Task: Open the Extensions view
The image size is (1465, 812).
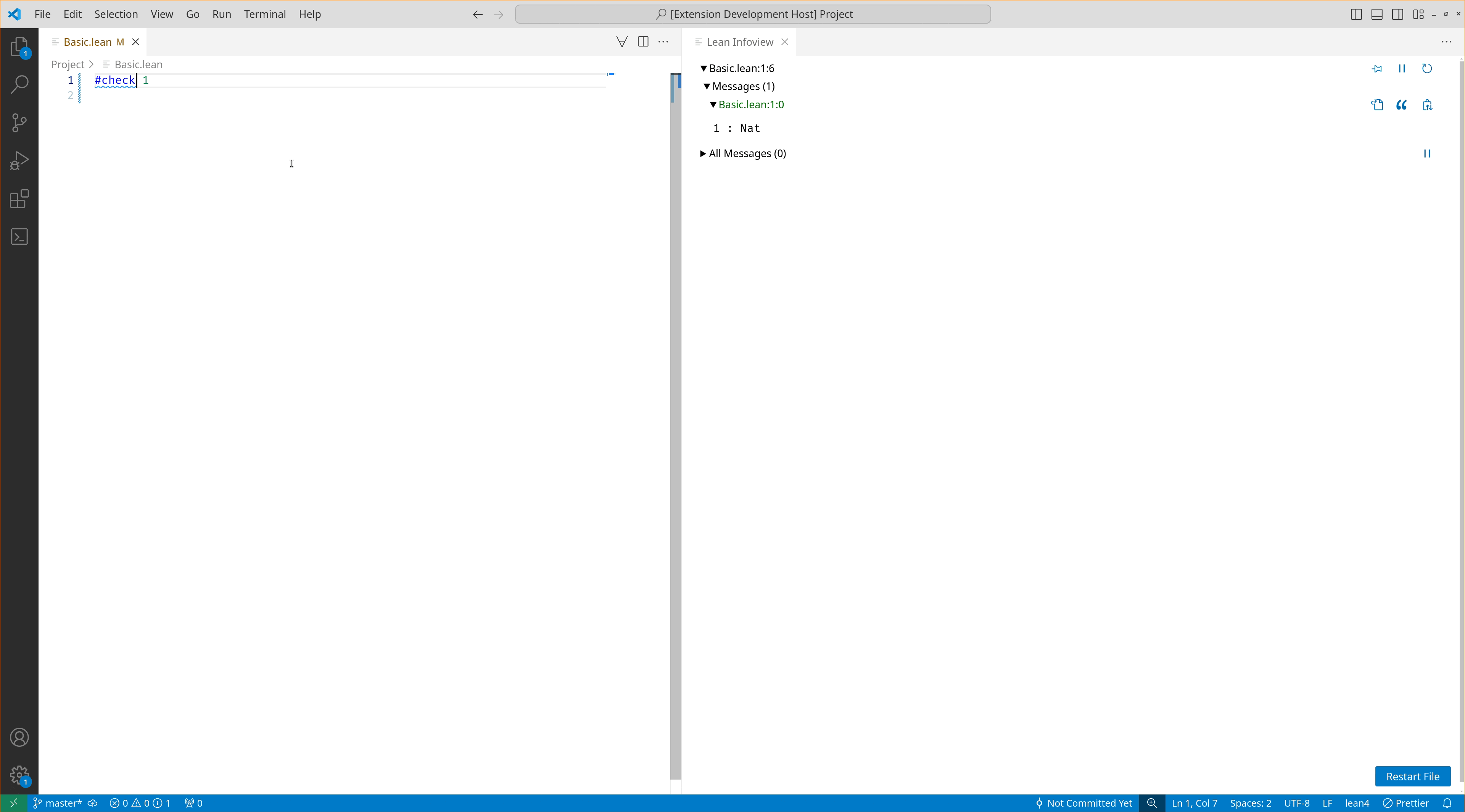Action: (x=19, y=199)
